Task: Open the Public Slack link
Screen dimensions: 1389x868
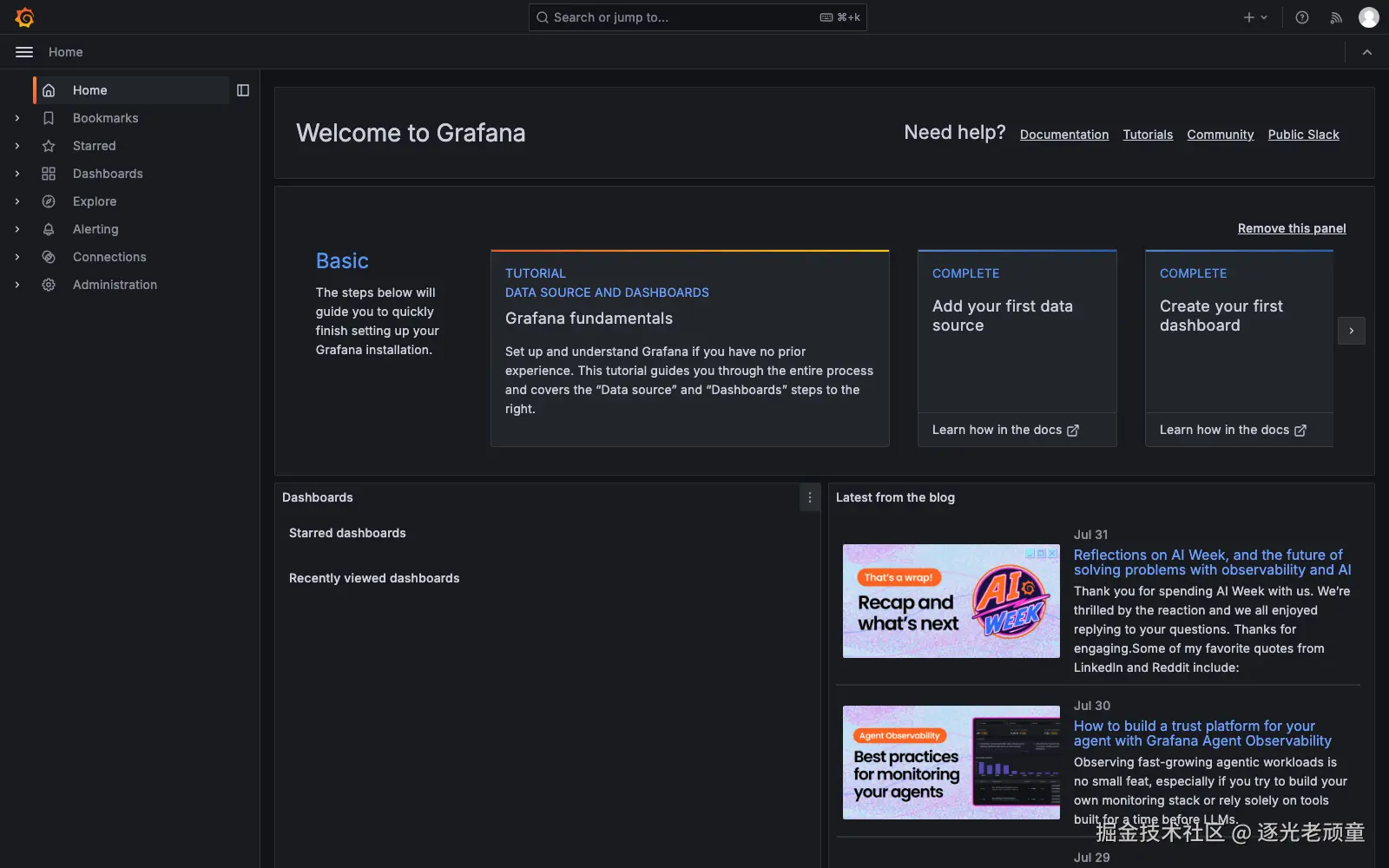Action: pos(1303,135)
